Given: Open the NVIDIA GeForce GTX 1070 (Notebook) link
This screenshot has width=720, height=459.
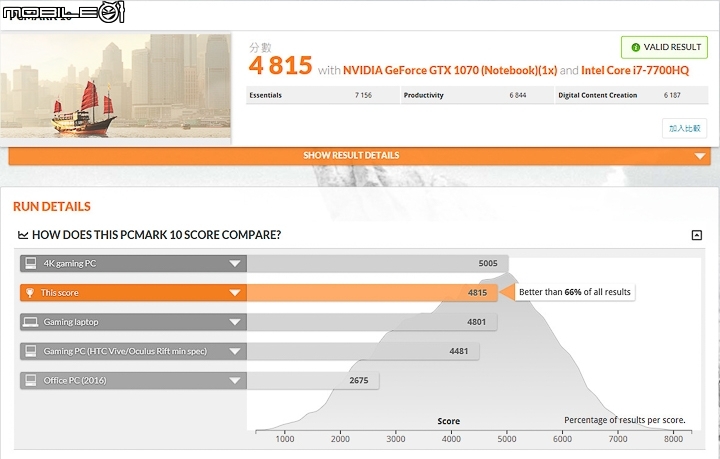Looking at the screenshot, I should [450, 70].
